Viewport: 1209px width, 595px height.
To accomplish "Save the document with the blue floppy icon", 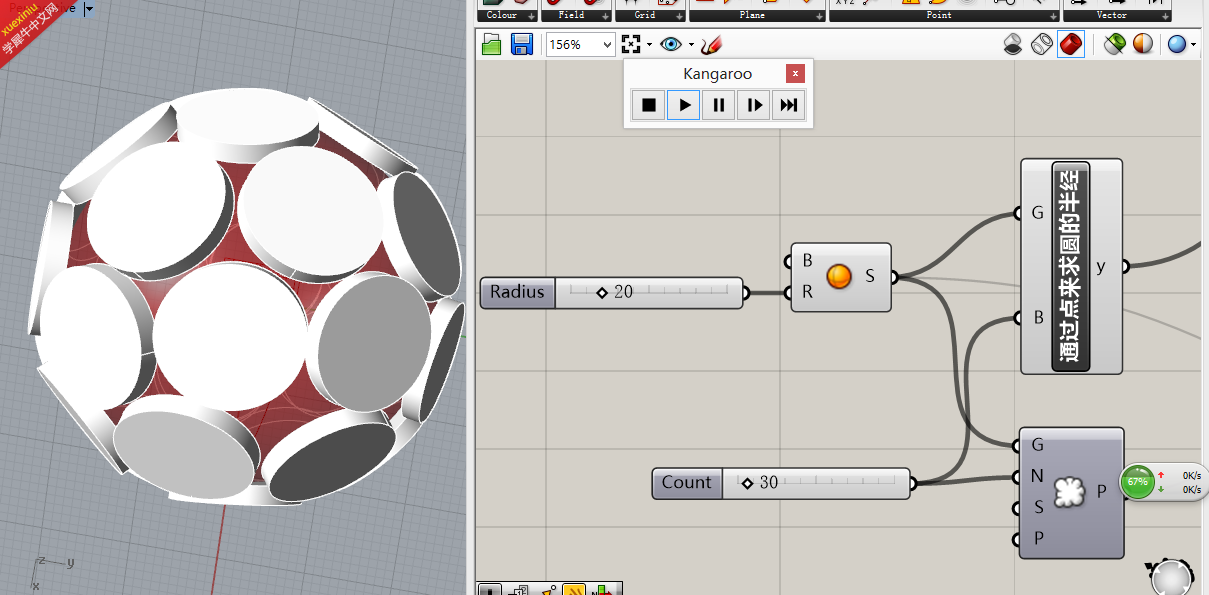I will pyautogui.click(x=521, y=44).
